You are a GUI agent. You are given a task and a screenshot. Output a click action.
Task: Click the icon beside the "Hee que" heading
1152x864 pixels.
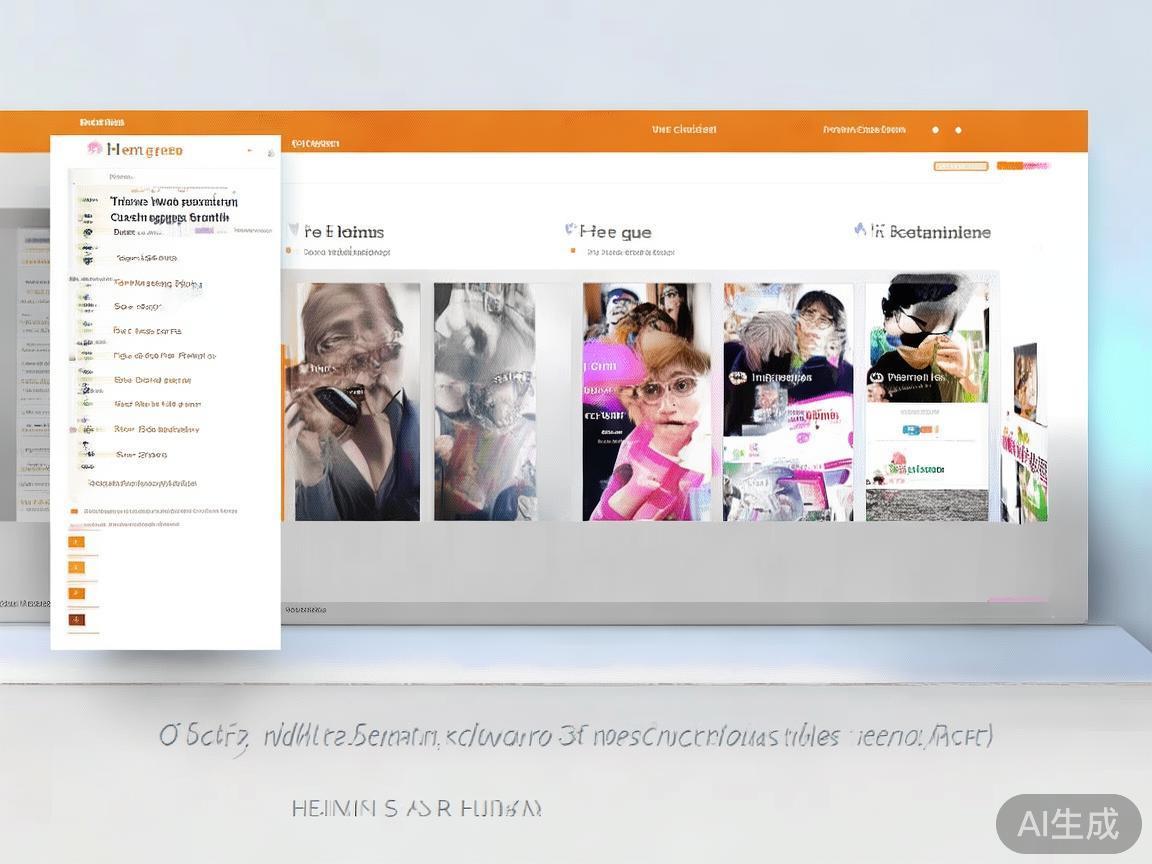click(x=570, y=229)
